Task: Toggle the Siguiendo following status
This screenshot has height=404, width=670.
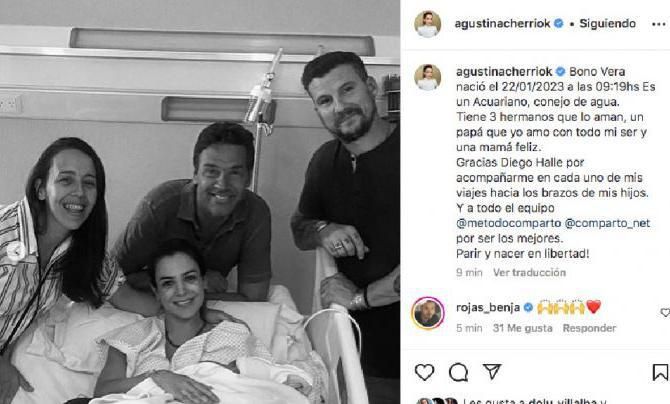Action: [x=607, y=24]
